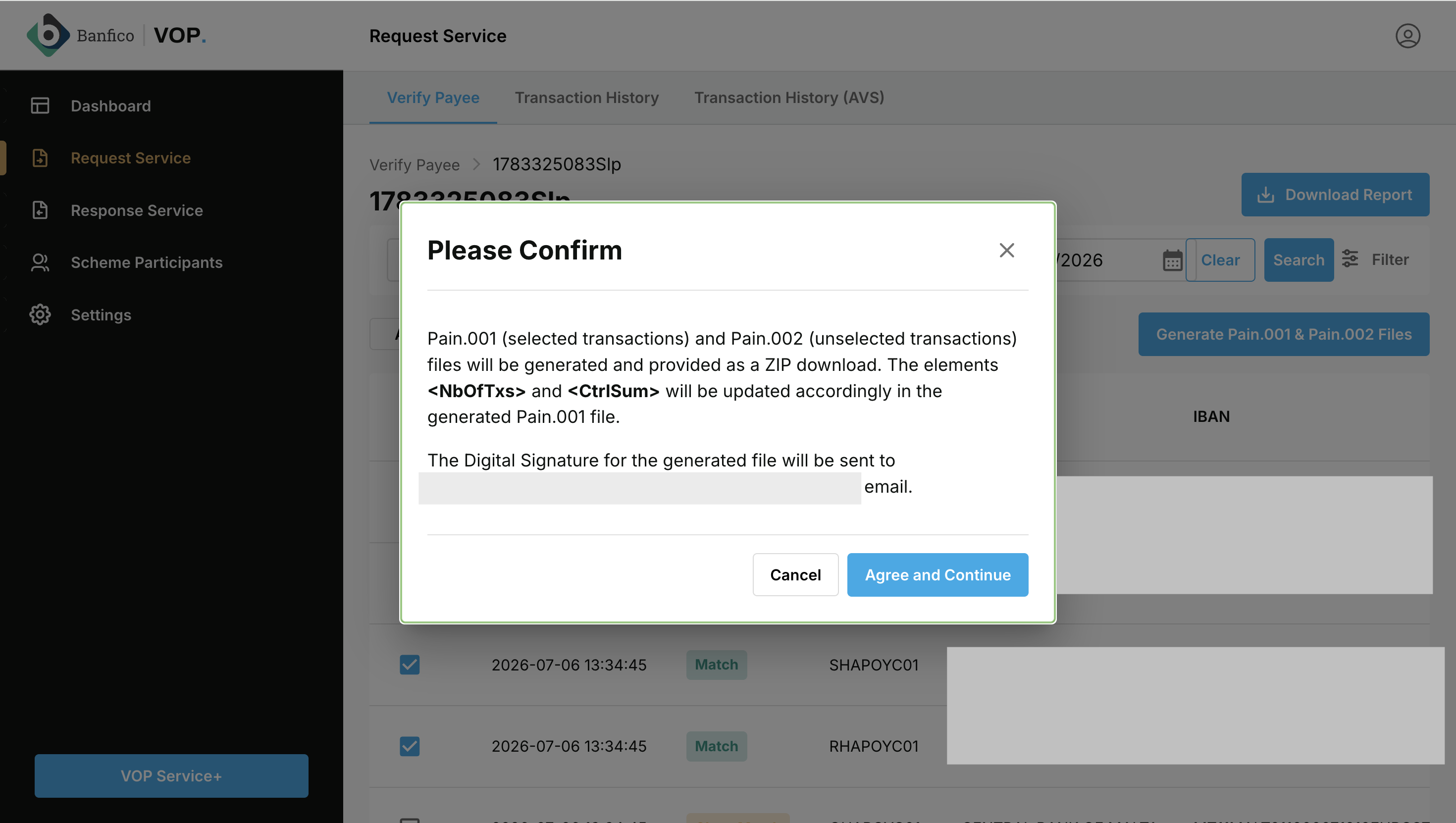This screenshot has height=823, width=1456.
Task: Click the Request Service document icon
Action: coord(40,157)
